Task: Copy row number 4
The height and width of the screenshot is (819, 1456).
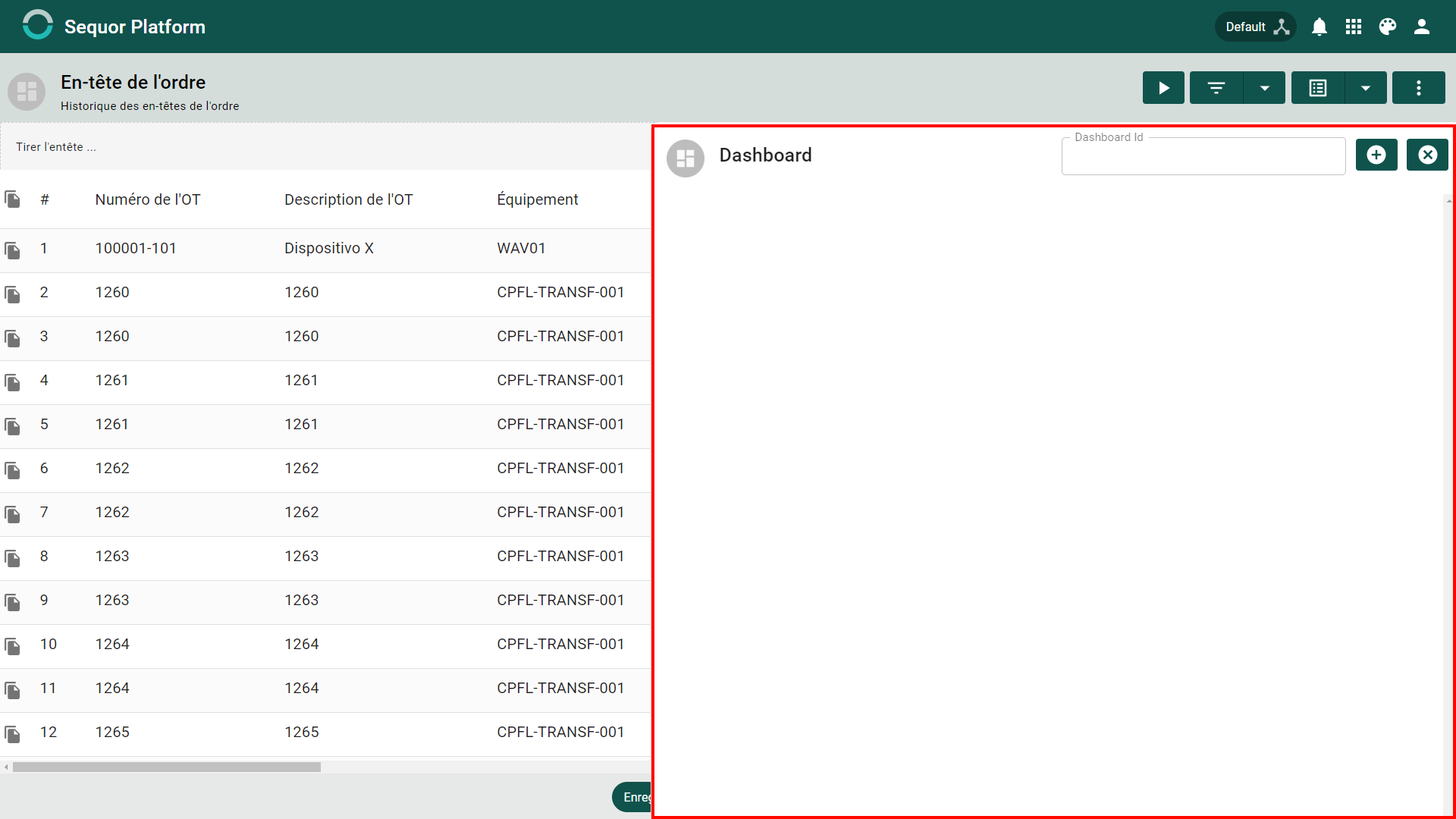Action: click(13, 382)
